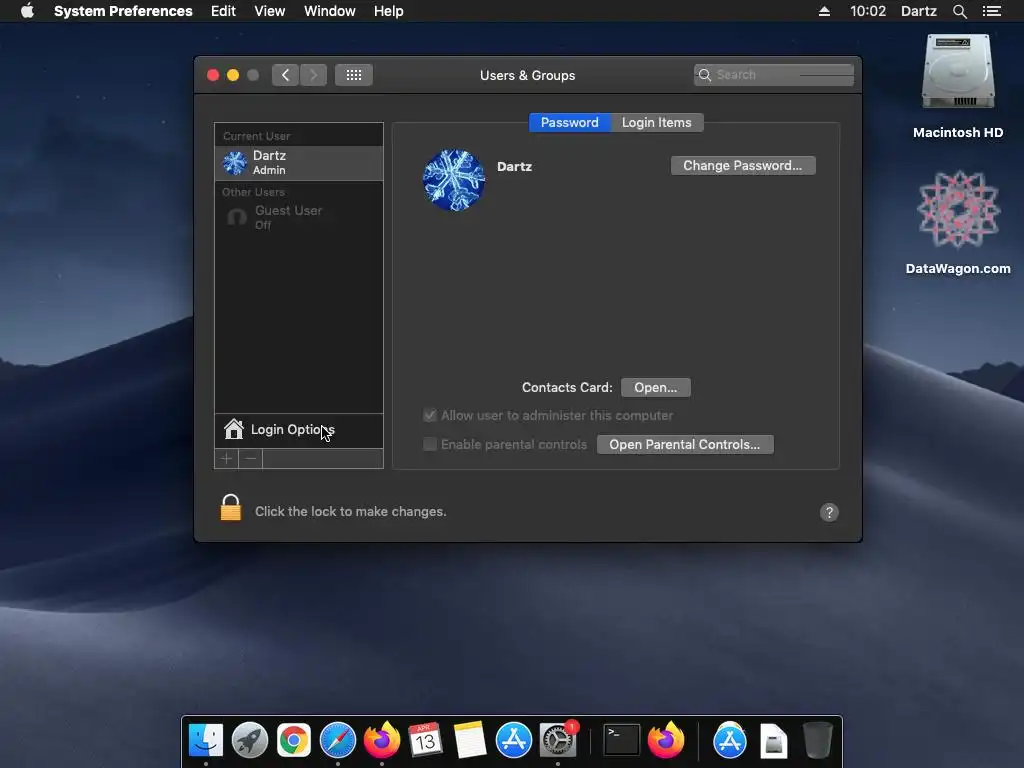Open Spotlight search in the menu bar
The image size is (1024, 768).
point(959,11)
